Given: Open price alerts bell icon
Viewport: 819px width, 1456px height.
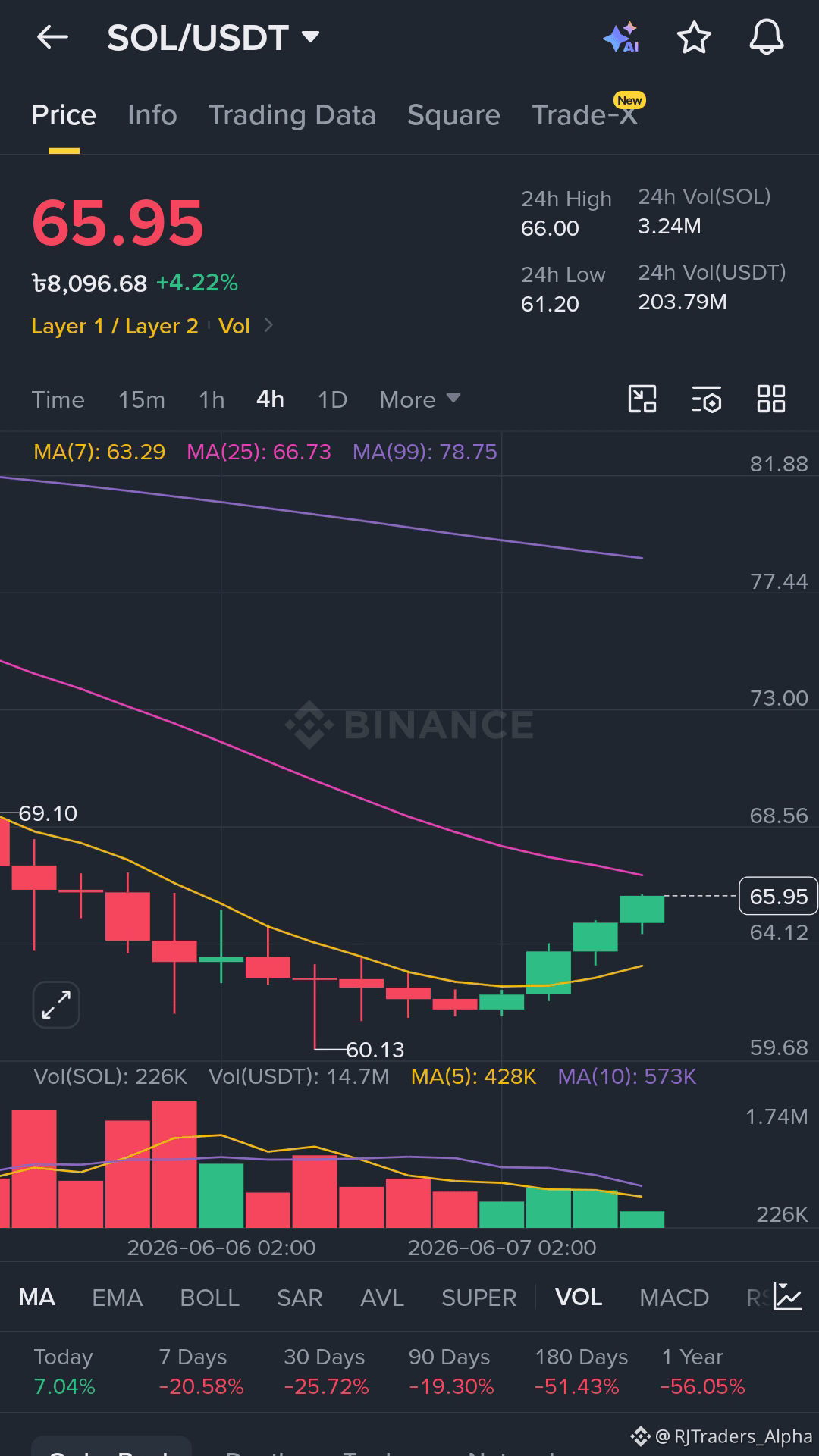Looking at the screenshot, I should pyautogui.click(x=766, y=37).
